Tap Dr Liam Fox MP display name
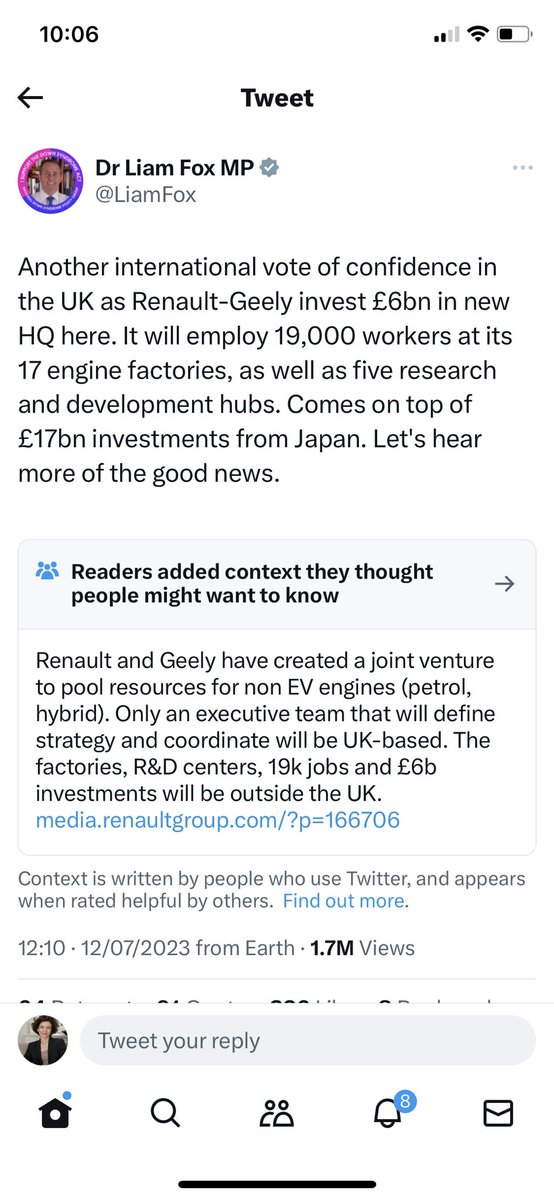 [174, 168]
